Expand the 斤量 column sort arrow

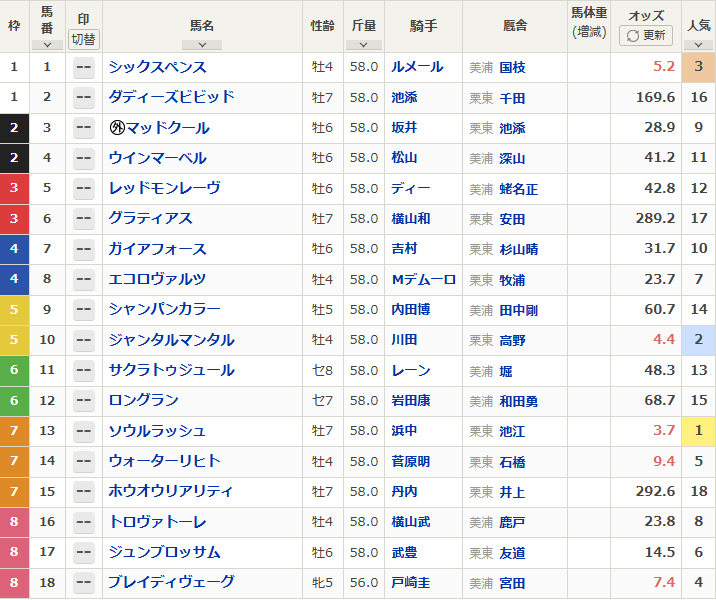tap(363, 44)
